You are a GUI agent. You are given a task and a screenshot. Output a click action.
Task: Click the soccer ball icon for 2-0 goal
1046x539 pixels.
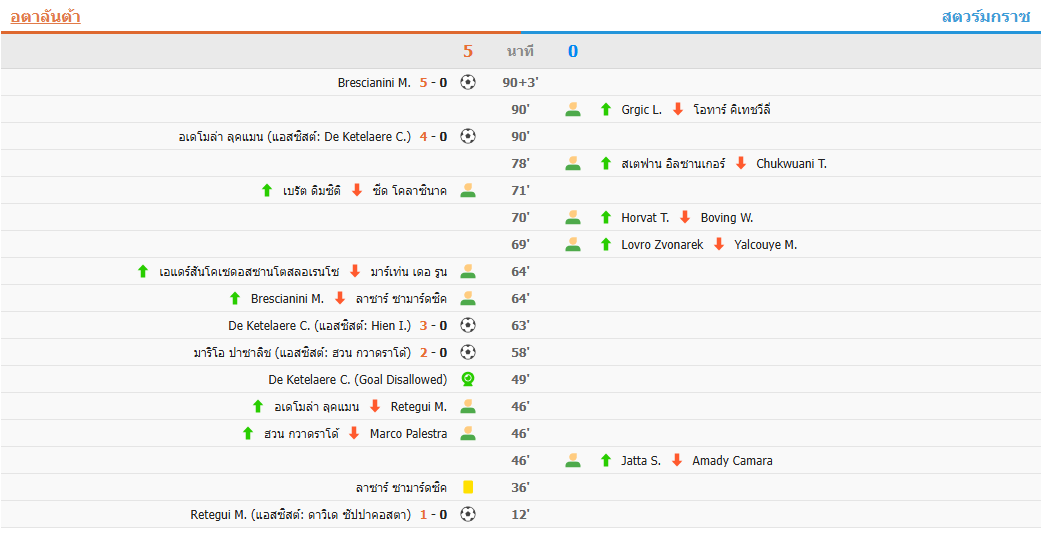(x=468, y=353)
